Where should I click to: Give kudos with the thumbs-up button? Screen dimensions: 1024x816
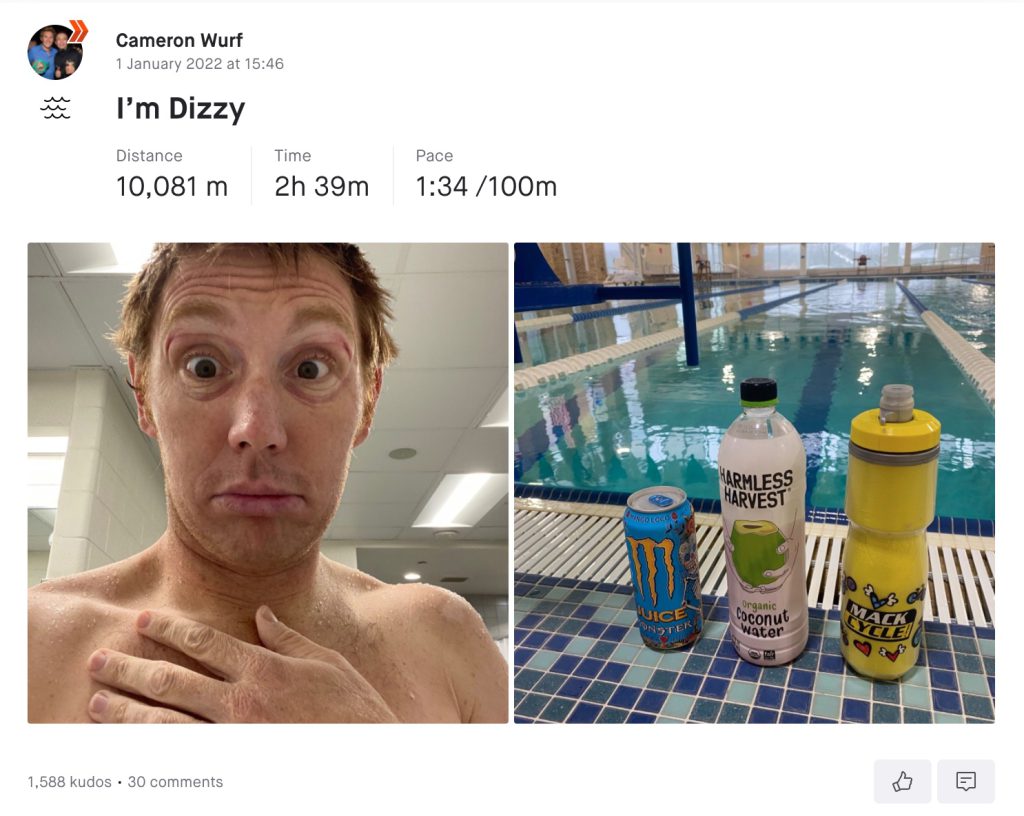click(x=902, y=781)
